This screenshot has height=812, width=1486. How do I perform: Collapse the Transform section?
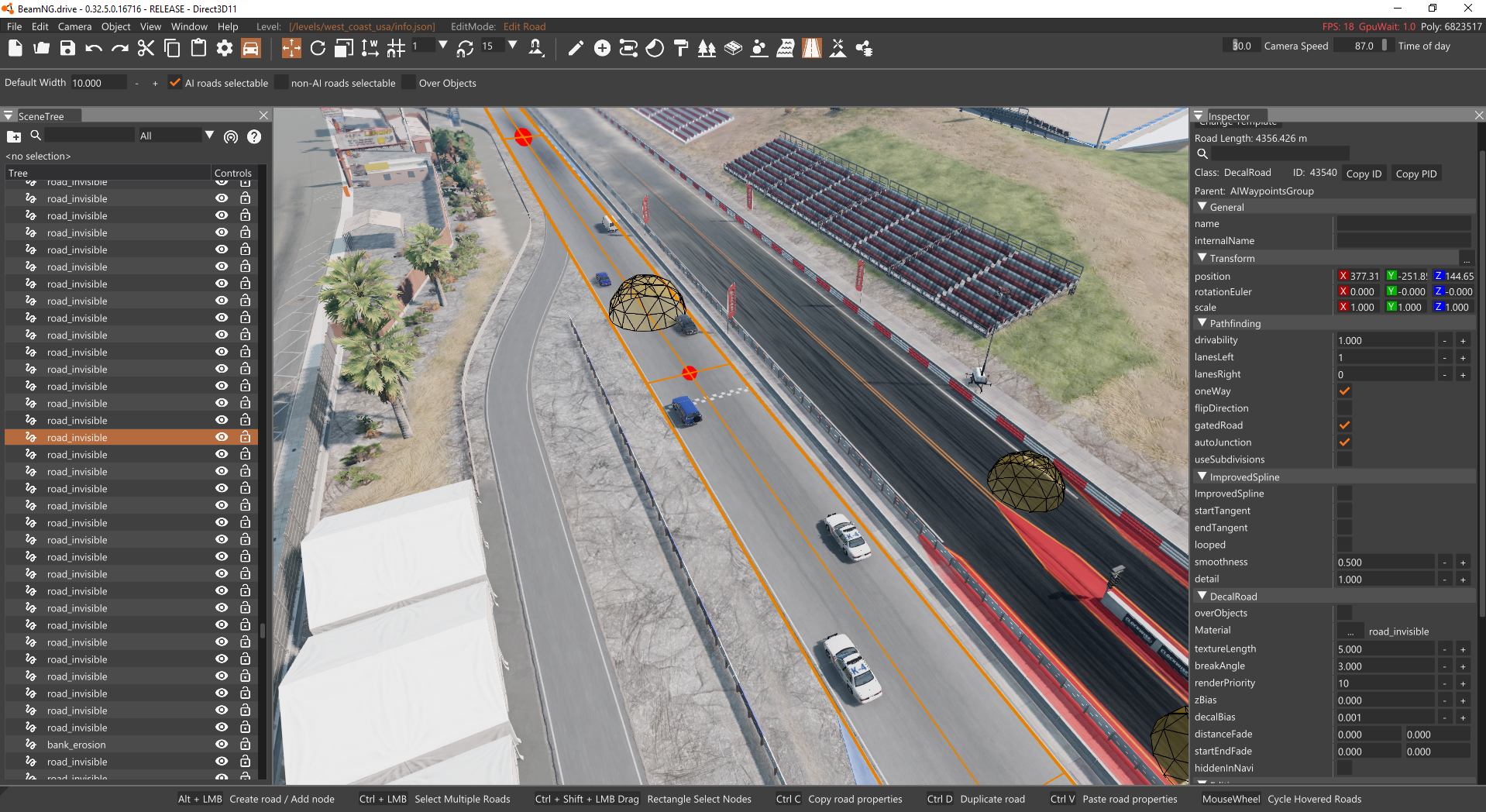click(1202, 258)
